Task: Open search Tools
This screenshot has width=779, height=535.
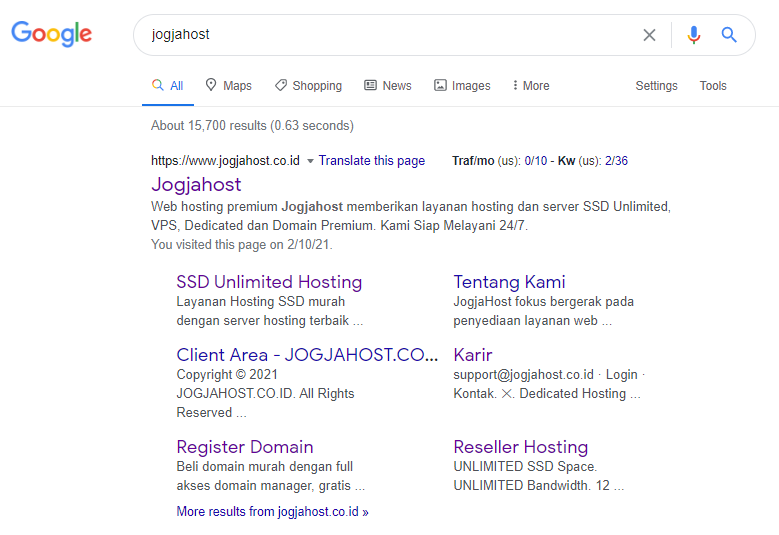Action: [713, 85]
